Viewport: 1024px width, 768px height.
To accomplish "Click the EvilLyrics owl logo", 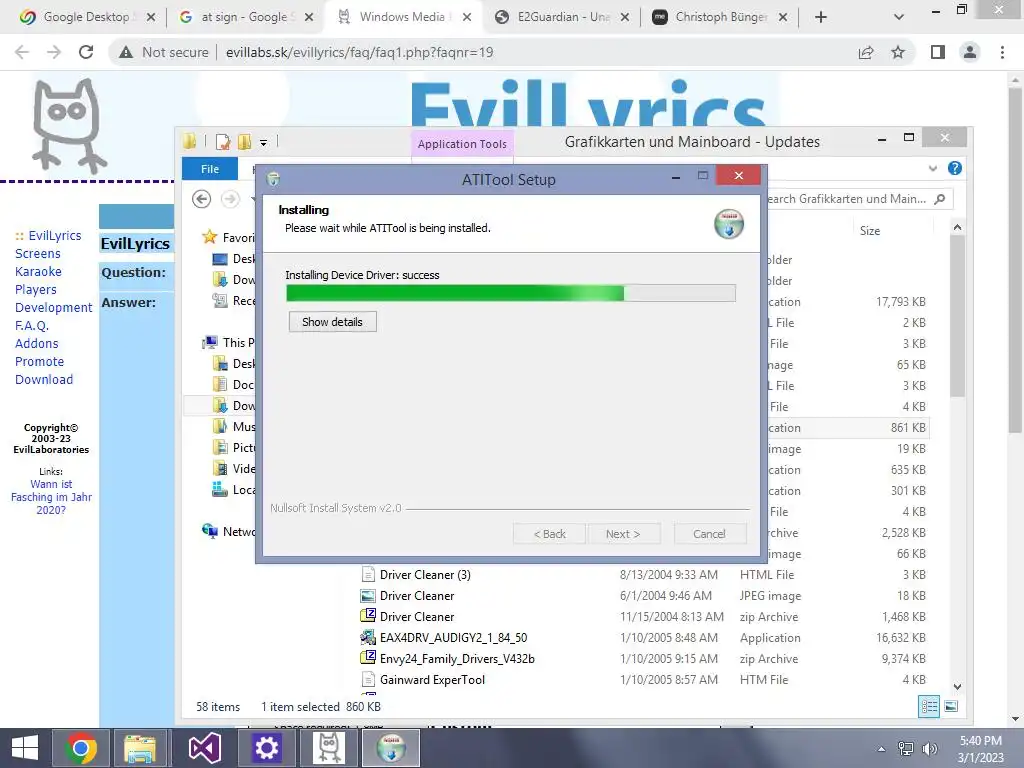I will click(x=69, y=126).
